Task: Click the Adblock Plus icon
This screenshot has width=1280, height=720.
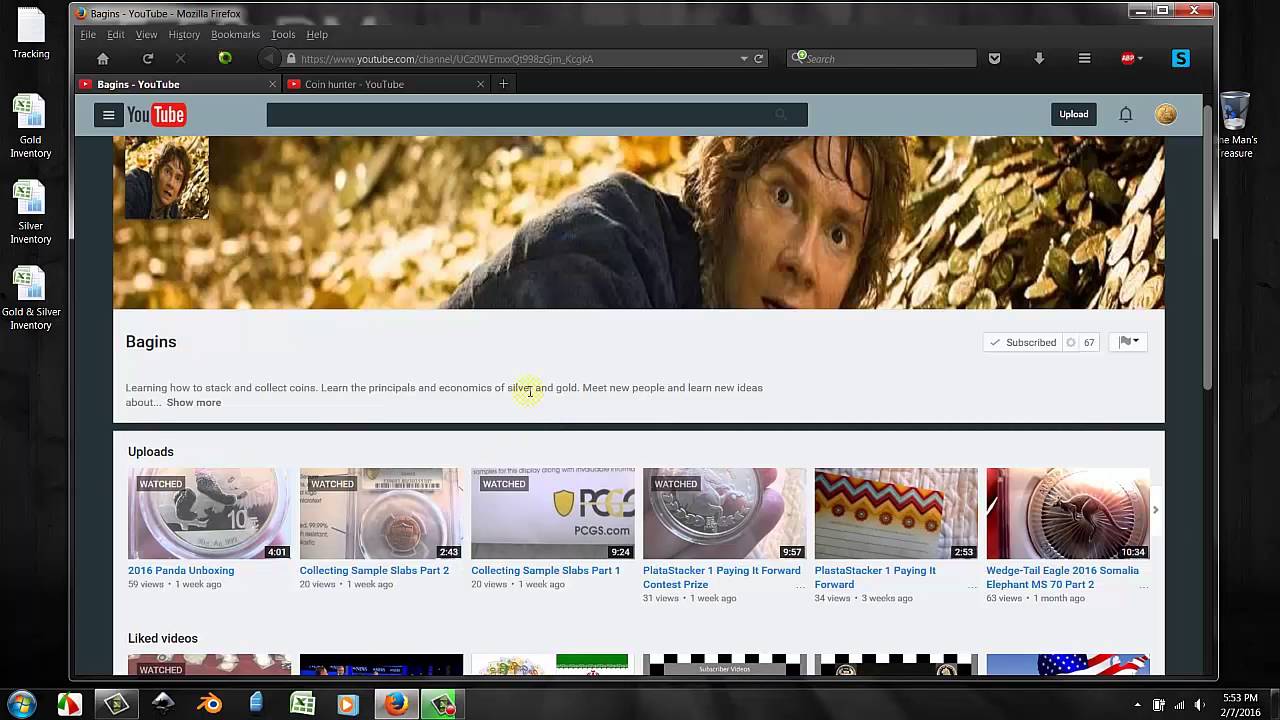Action: click(x=1127, y=59)
